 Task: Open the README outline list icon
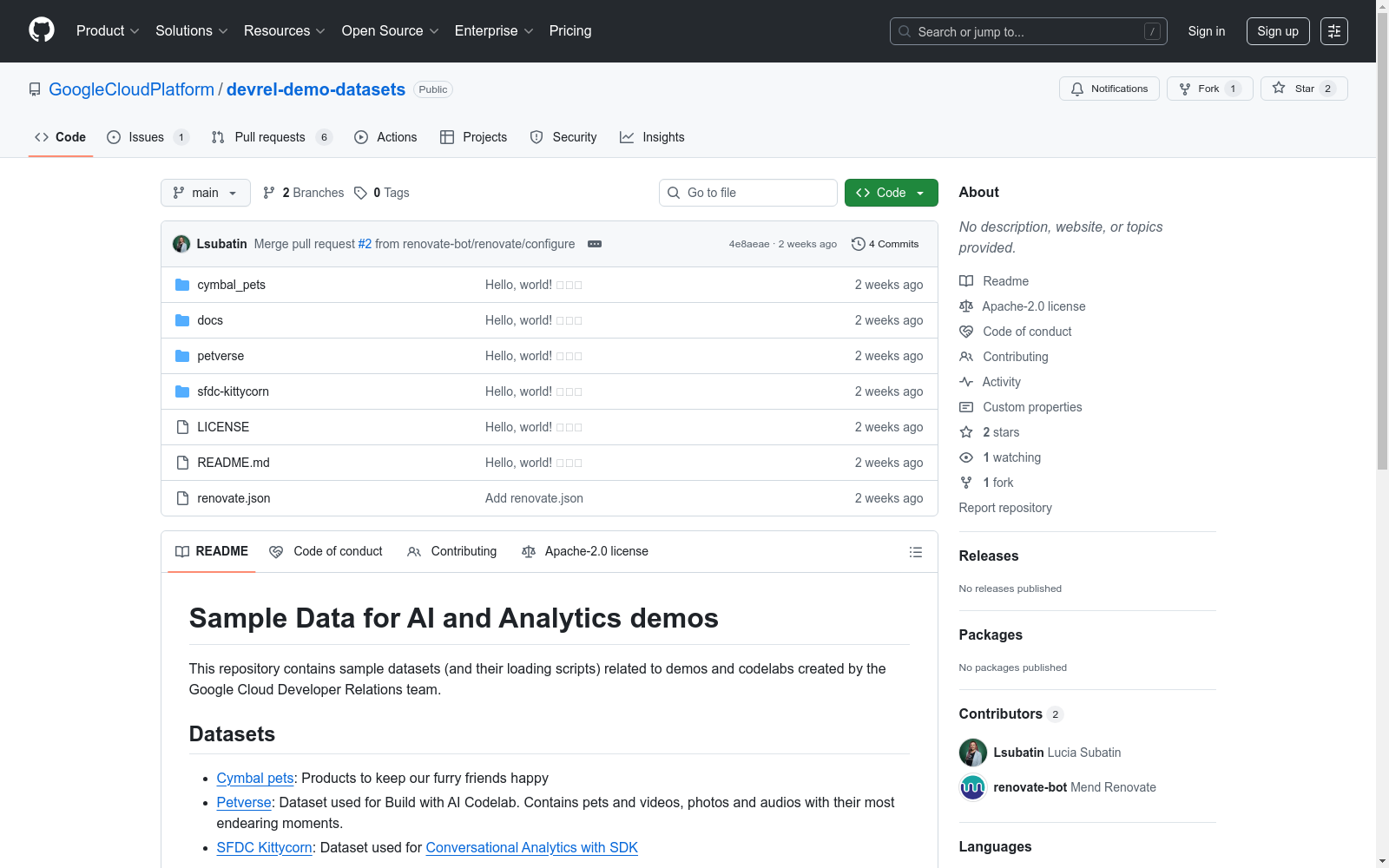click(x=915, y=552)
